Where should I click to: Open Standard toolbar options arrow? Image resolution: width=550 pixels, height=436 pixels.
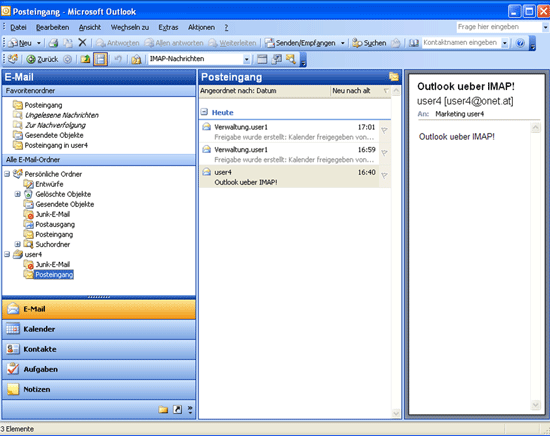point(532,43)
